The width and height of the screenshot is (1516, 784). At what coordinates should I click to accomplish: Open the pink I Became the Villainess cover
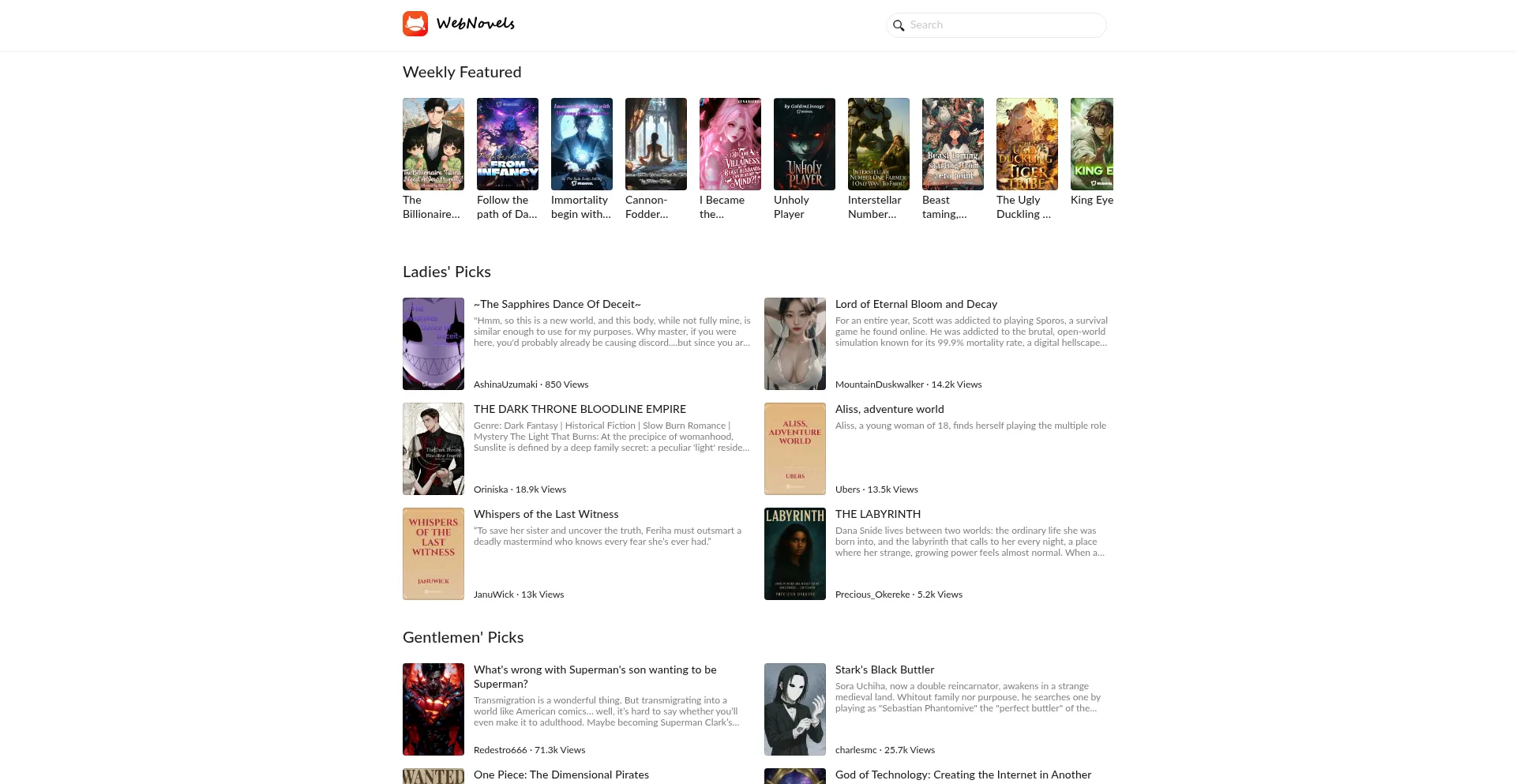point(730,144)
